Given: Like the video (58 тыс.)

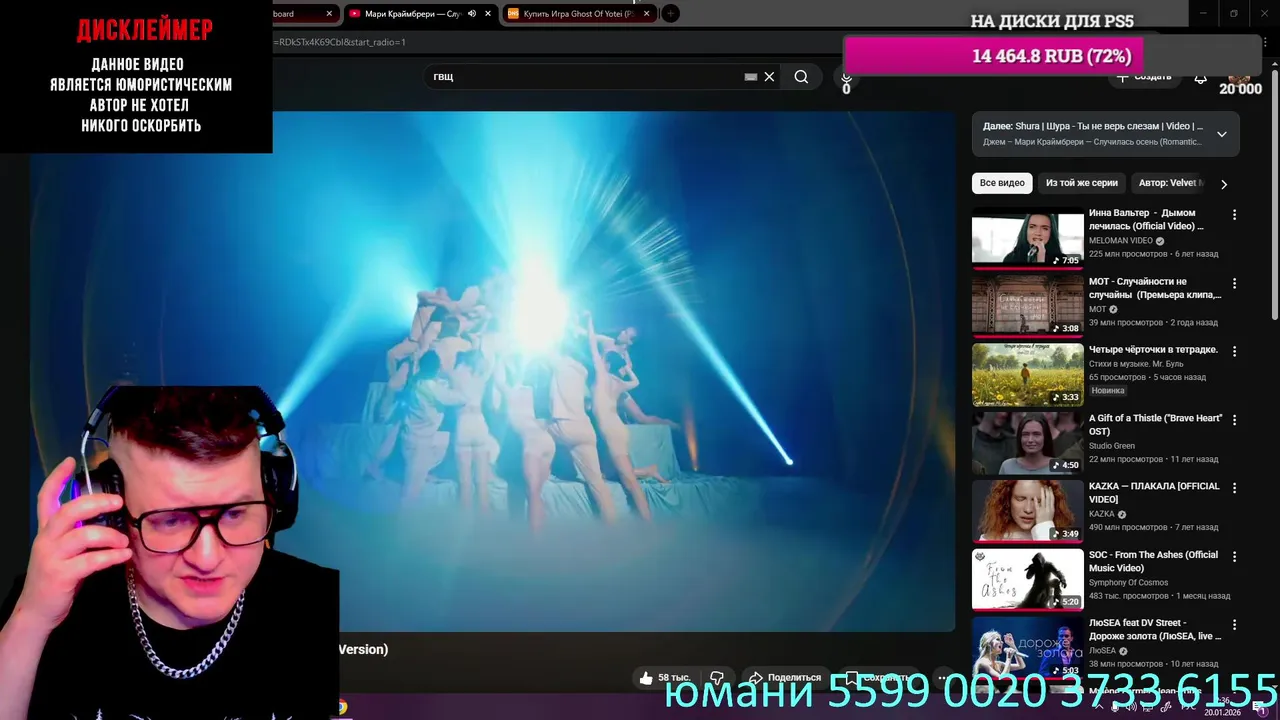Looking at the screenshot, I should 665,677.
